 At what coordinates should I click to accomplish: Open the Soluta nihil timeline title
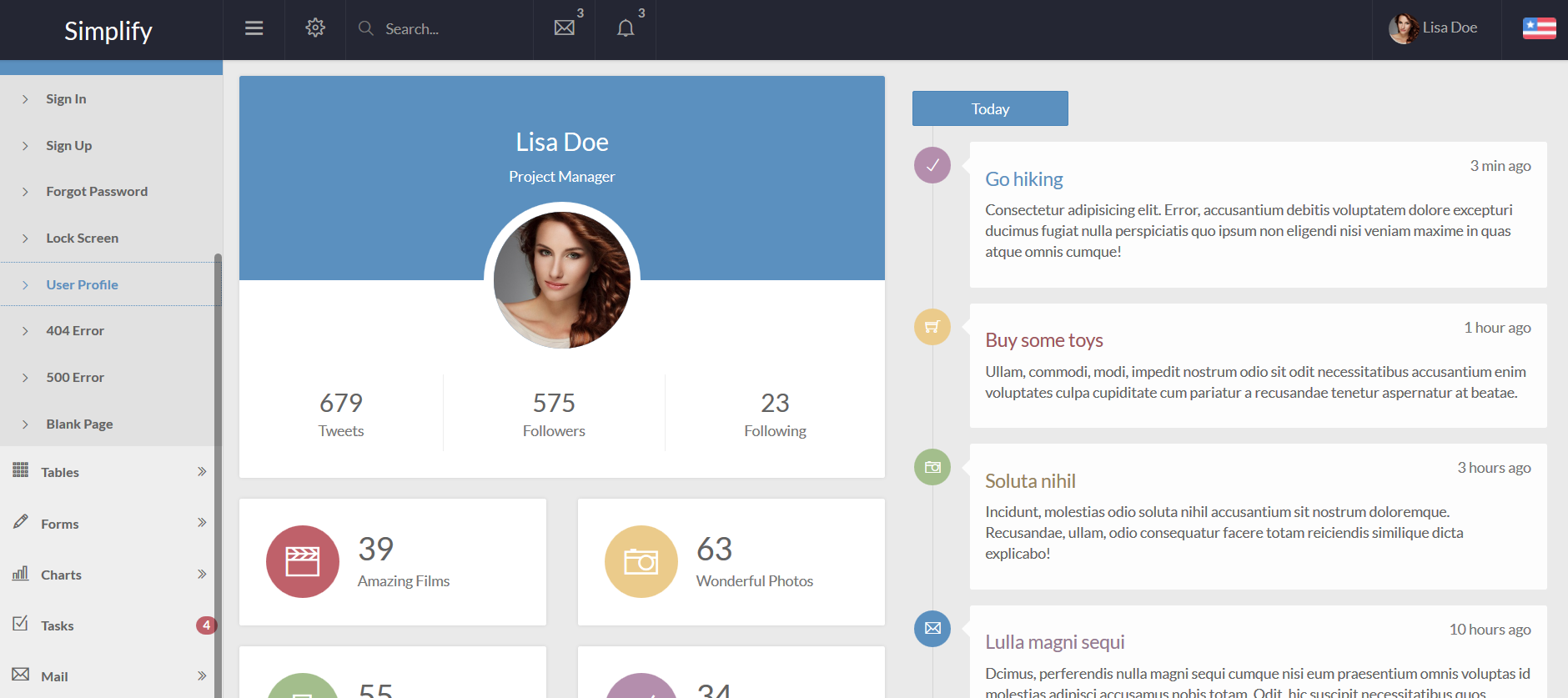[x=1030, y=481]
